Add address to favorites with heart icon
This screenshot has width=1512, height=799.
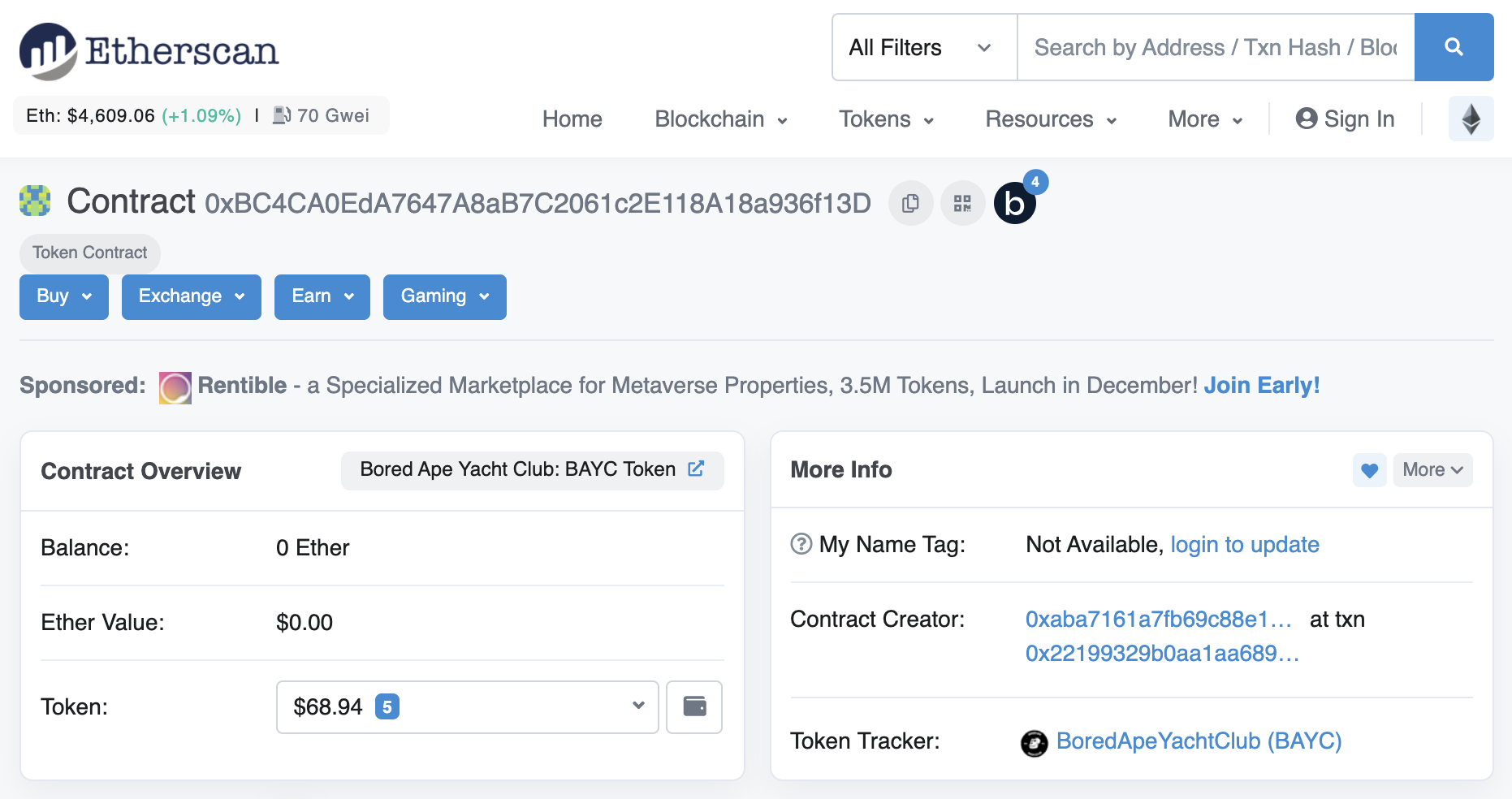coord(1369,470)
